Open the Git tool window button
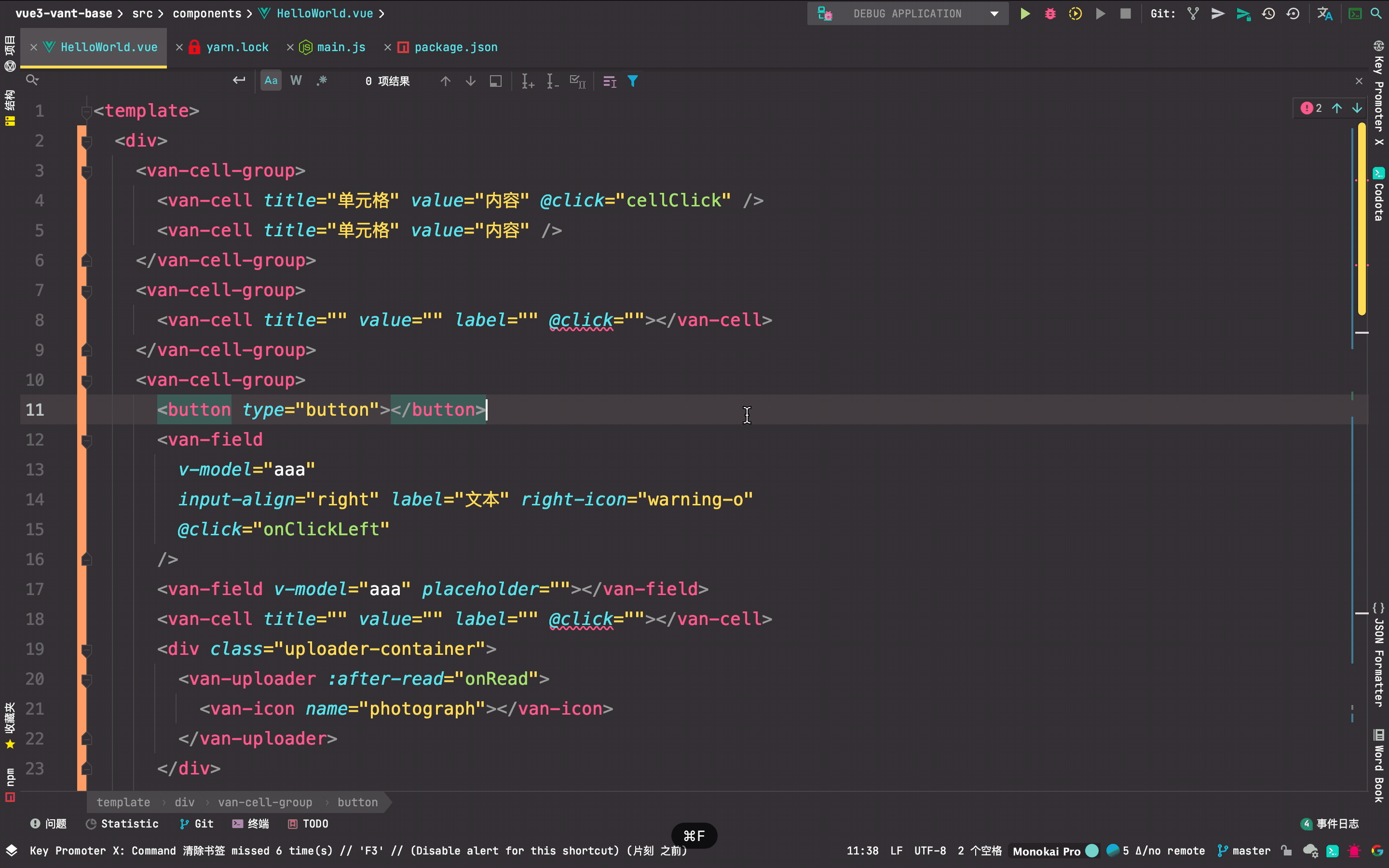 (x=197, y=824)
